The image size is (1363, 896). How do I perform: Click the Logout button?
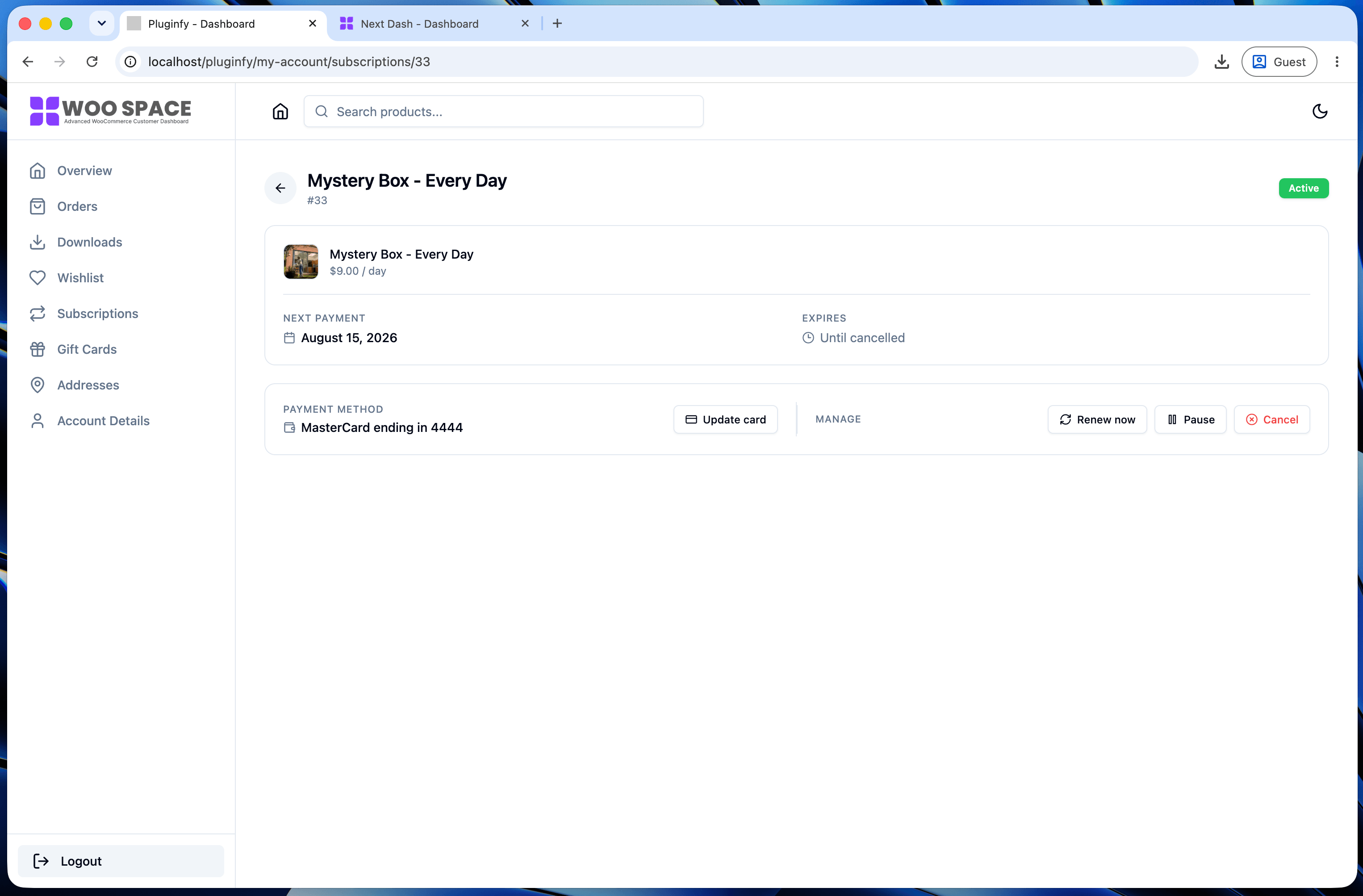coord(121,861)
